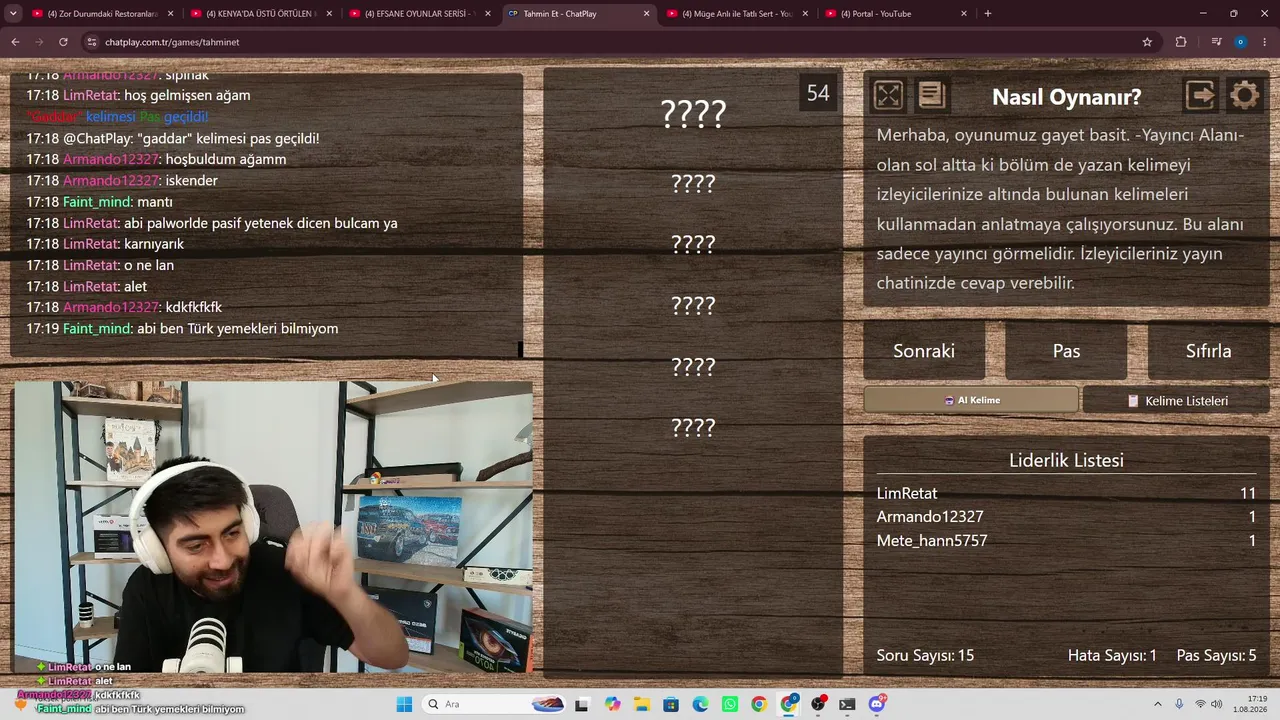Switch to the EFSANE OYUNLAR SERİSİ tab
The image size is (1280, 720).
(418, 14)
